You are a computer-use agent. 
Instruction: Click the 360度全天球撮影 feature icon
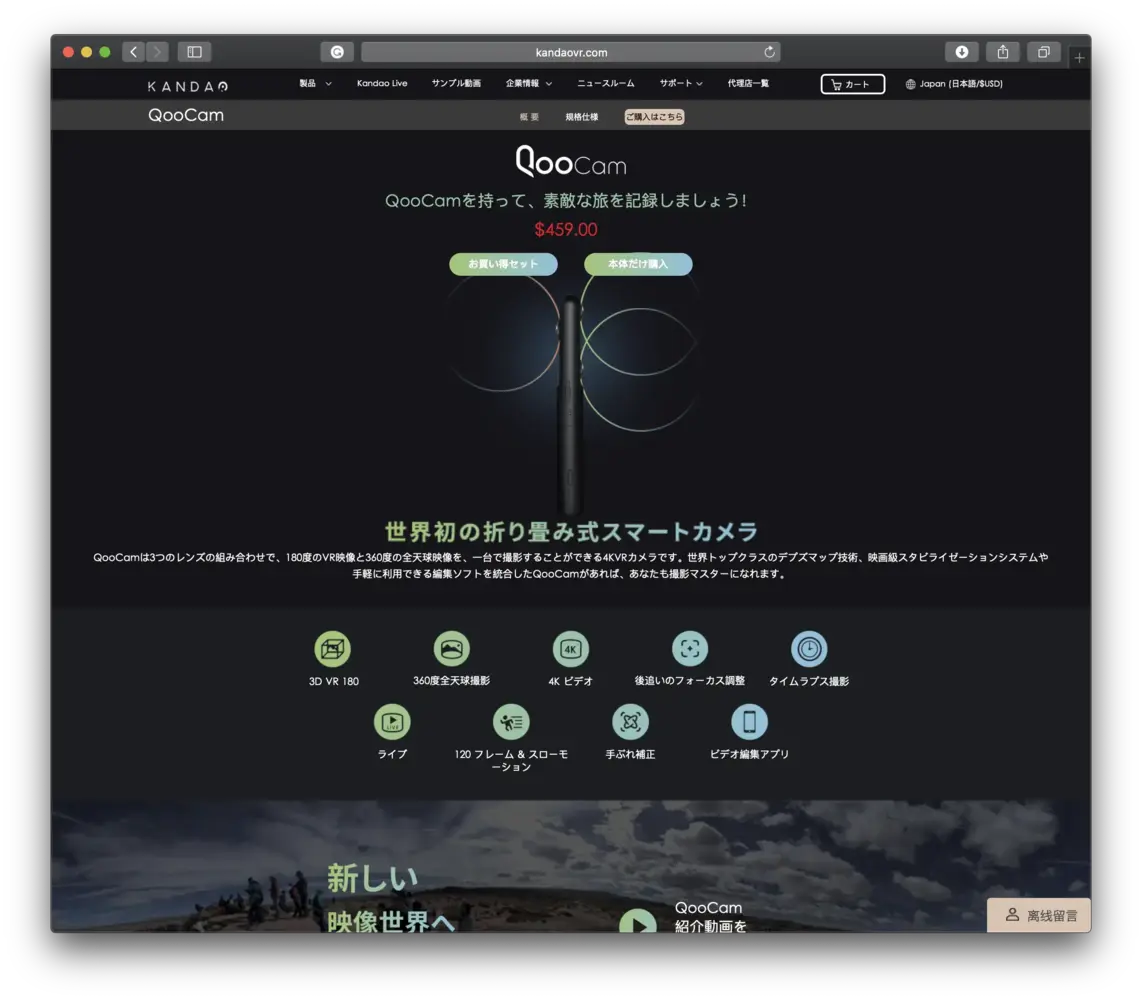[452, 649]
